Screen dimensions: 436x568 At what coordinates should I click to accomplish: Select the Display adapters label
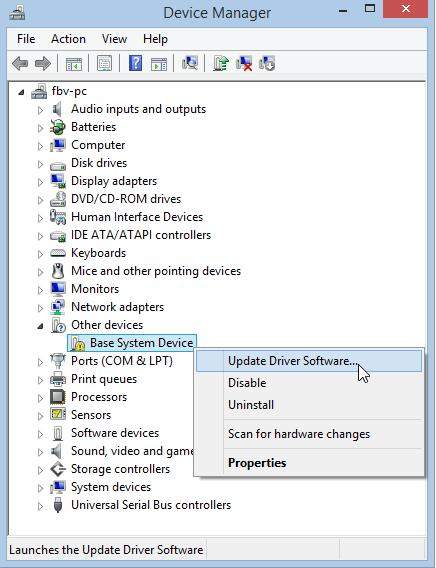[114, 181]
